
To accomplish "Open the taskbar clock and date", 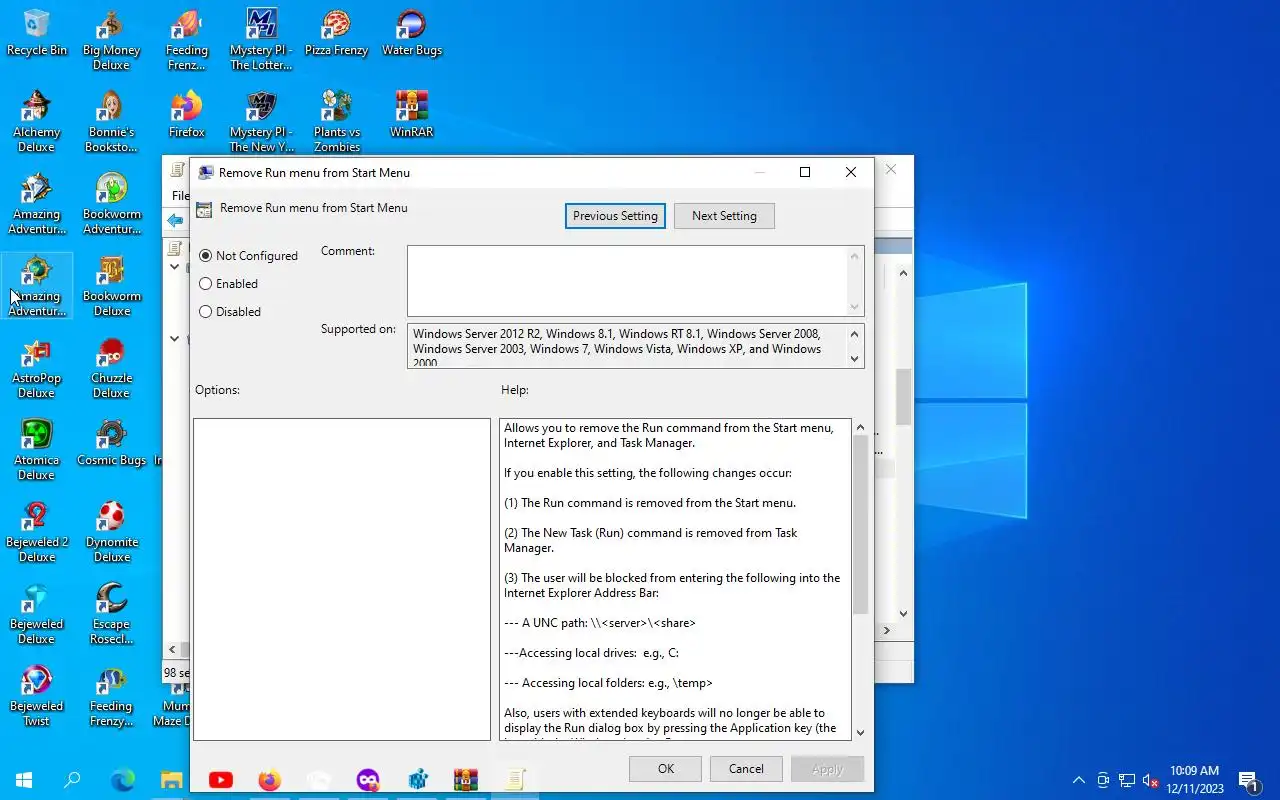I will [1194, 780].
